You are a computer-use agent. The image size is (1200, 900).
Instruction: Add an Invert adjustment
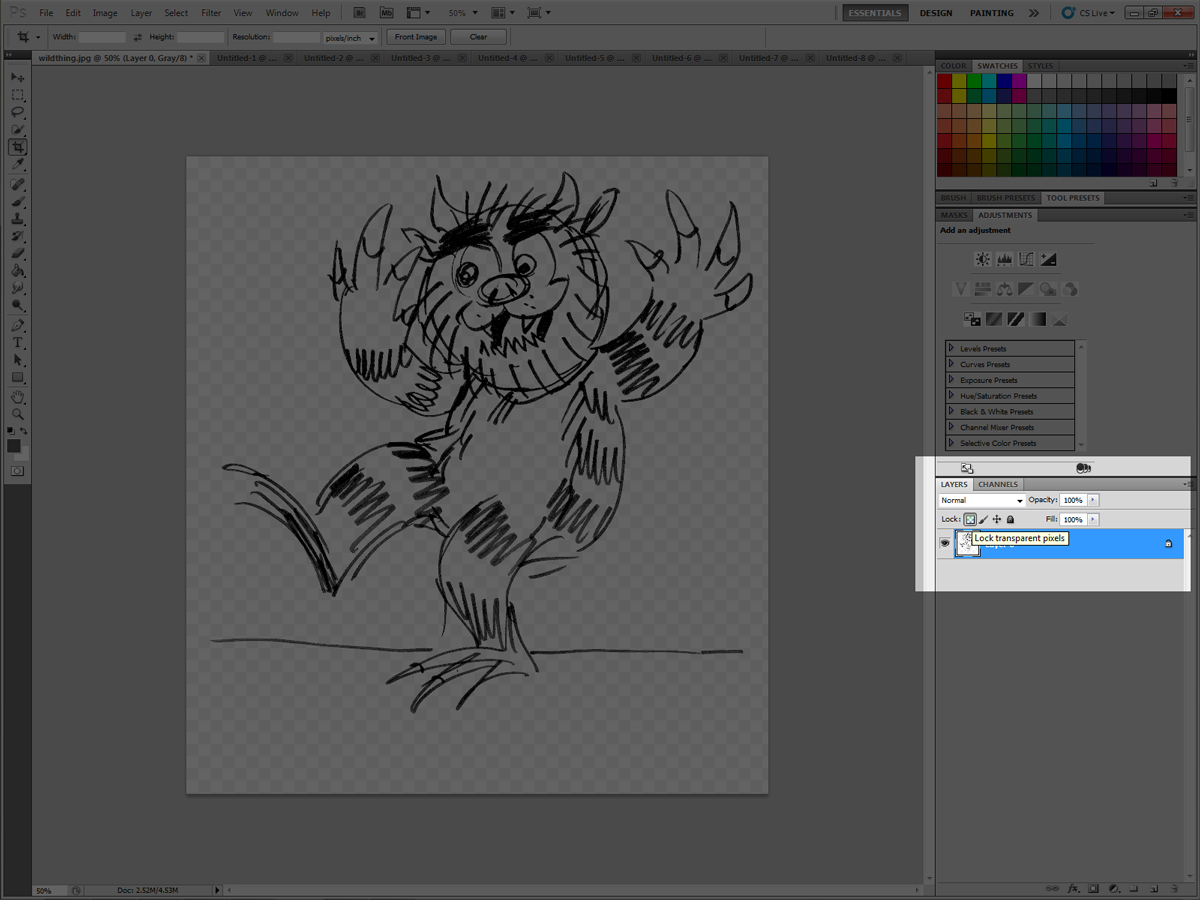pyautogui.click(x=972, y=319)
